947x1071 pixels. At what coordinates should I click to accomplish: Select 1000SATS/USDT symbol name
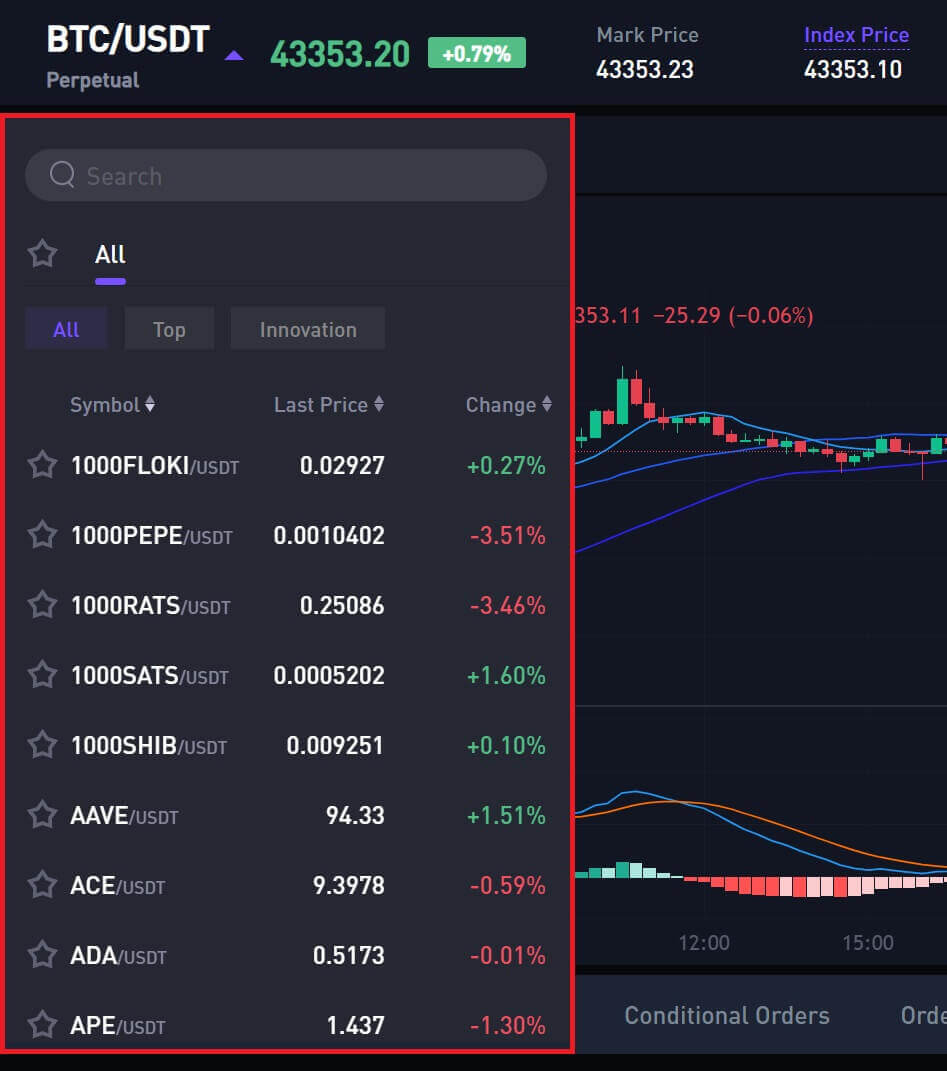point(150,676)
